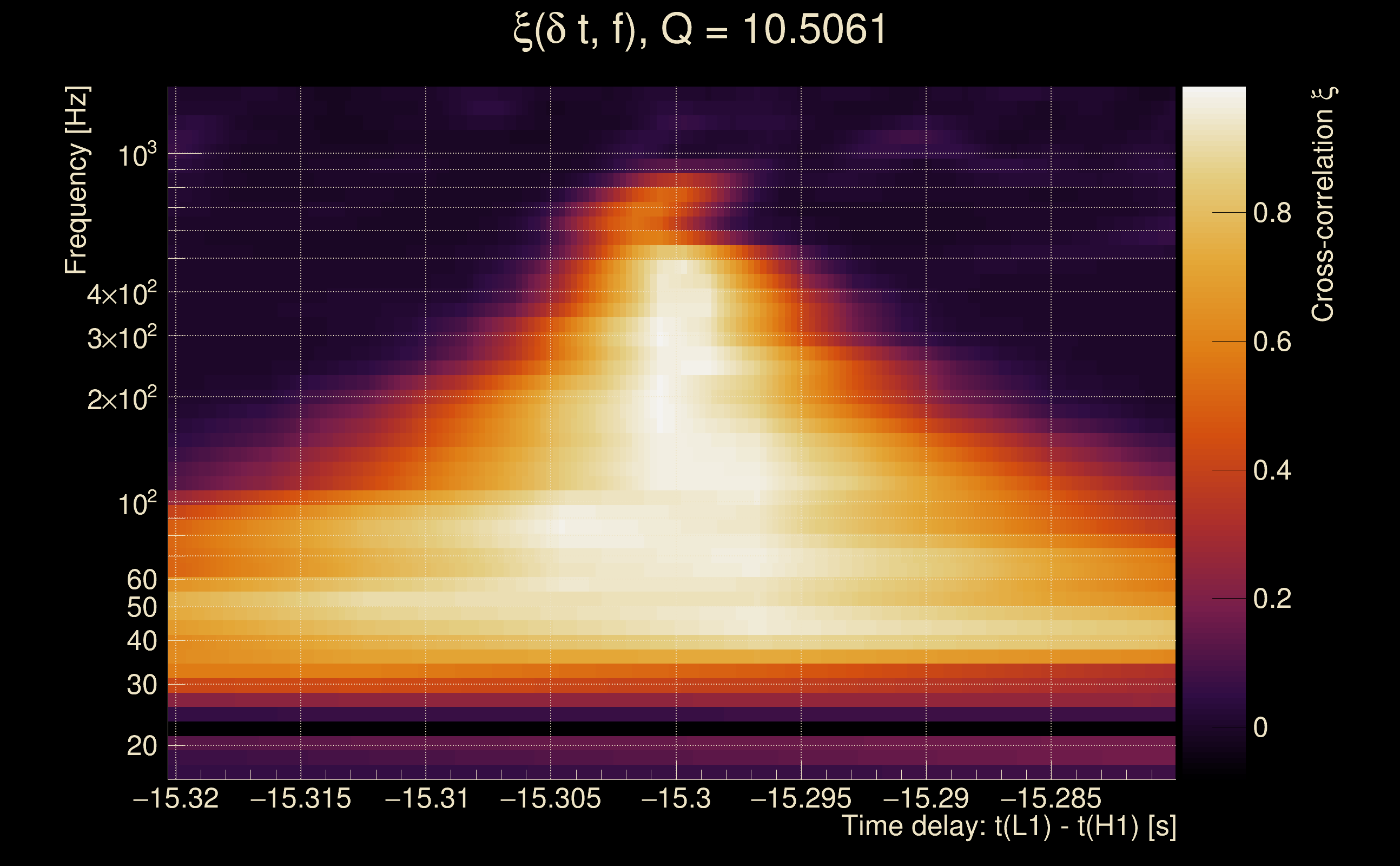
Task: Click the Cross-correlation ξ colorbar label
Action: (1323, 204)
